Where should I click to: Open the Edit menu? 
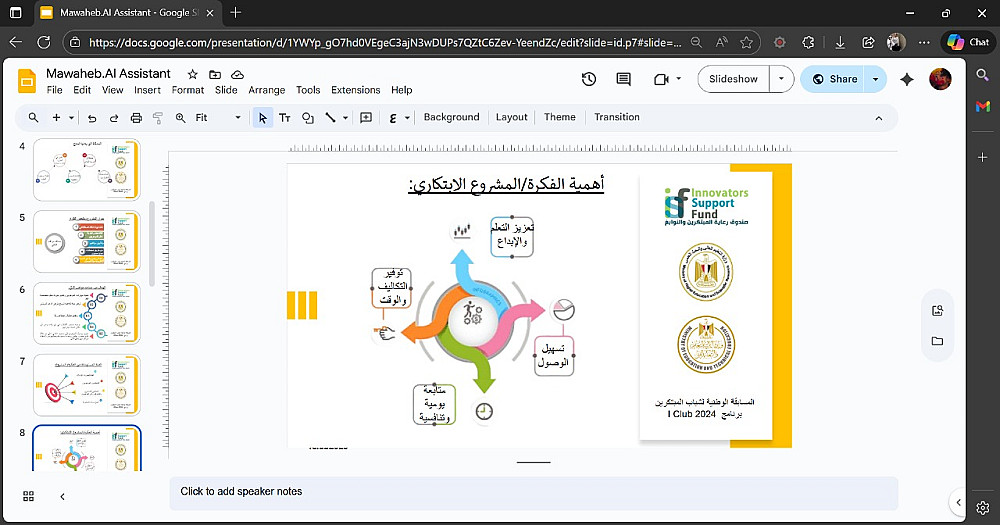coord(82,90)
